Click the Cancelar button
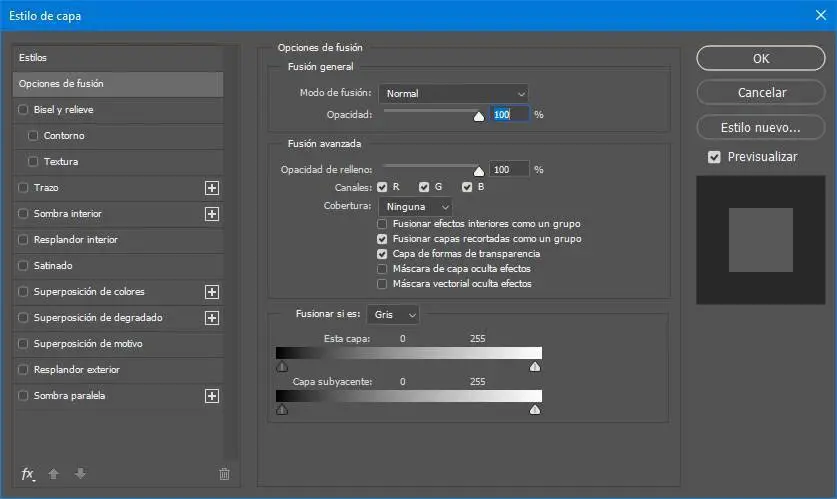The image size is (837, 499). click(x=761, y=92)
